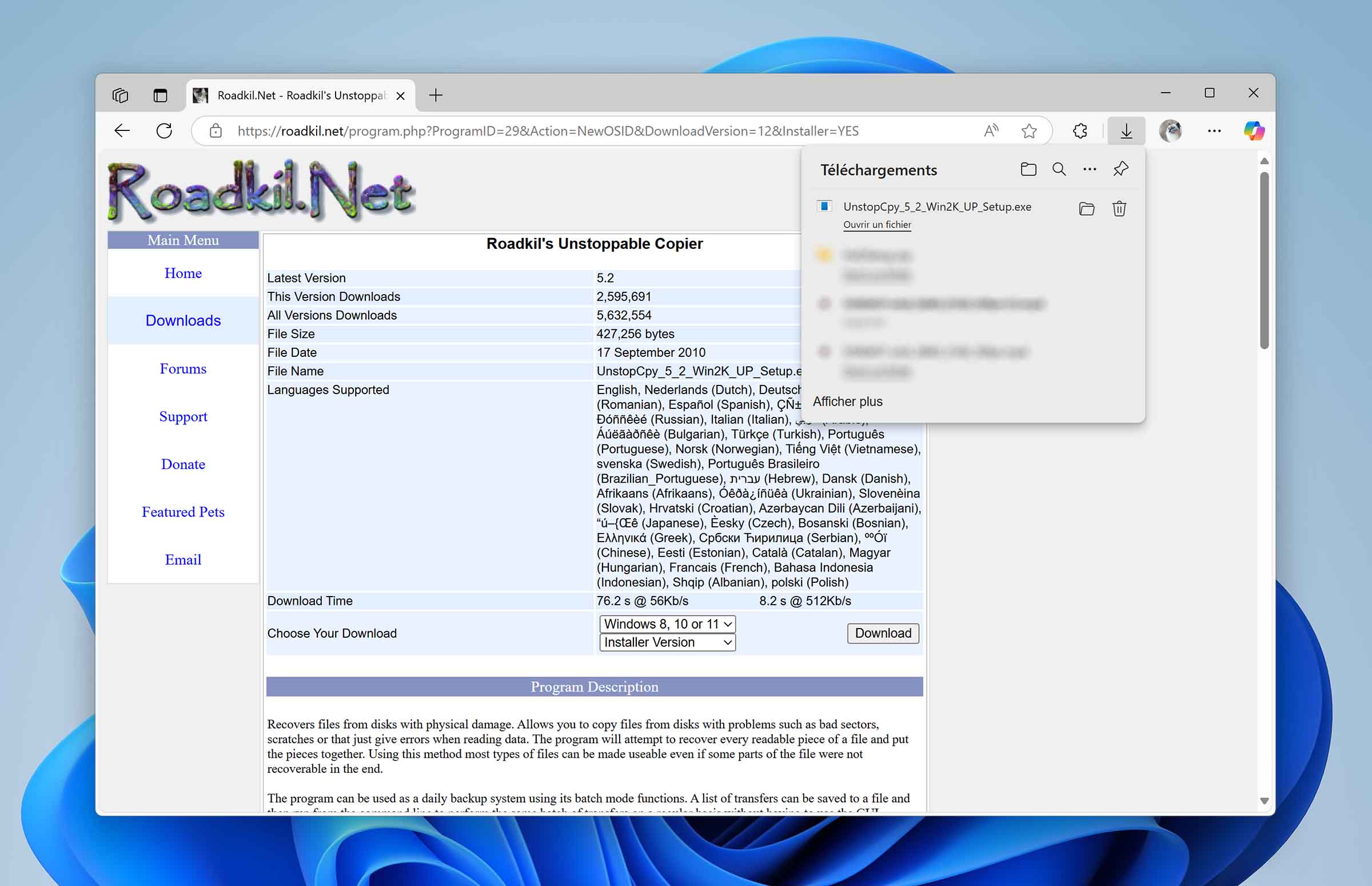Minimize the Edge browser window
Image resolution: width=1372 pixels, height=886 pixels.
(x=1166, y=93)
